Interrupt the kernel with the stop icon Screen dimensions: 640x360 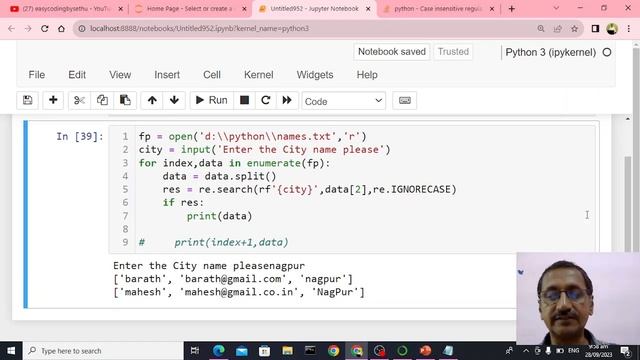(x=244, y=100)
